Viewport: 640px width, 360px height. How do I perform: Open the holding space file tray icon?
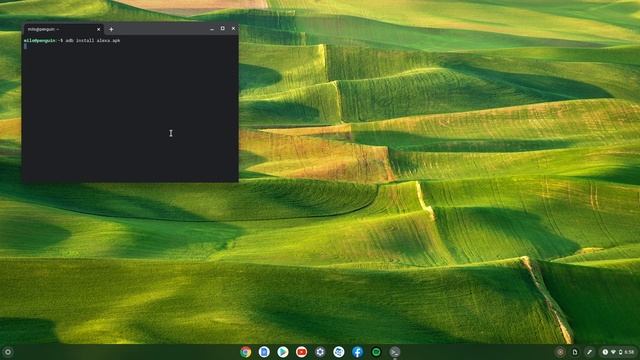[575, 352]
